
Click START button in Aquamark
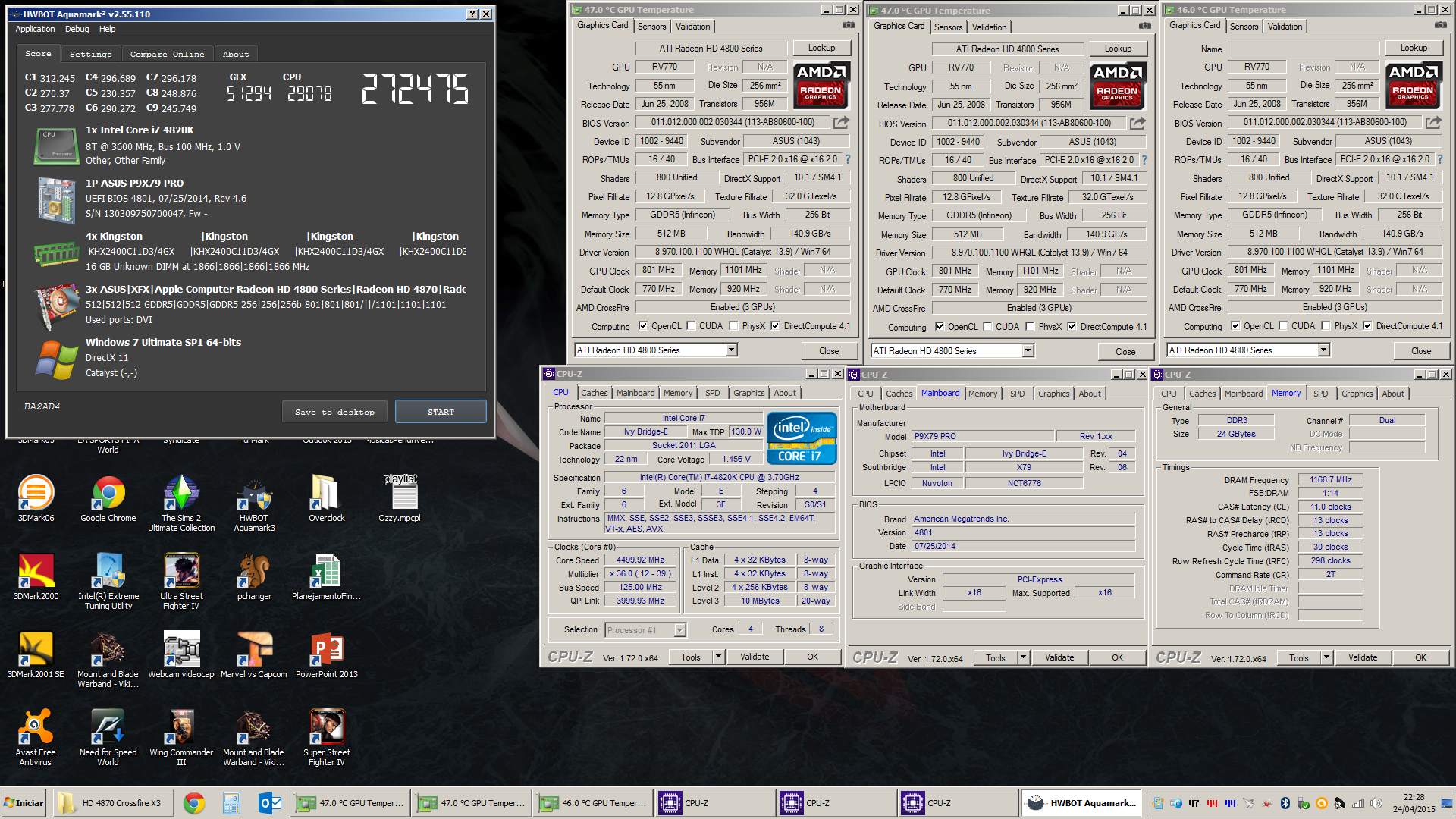point(441,412)
